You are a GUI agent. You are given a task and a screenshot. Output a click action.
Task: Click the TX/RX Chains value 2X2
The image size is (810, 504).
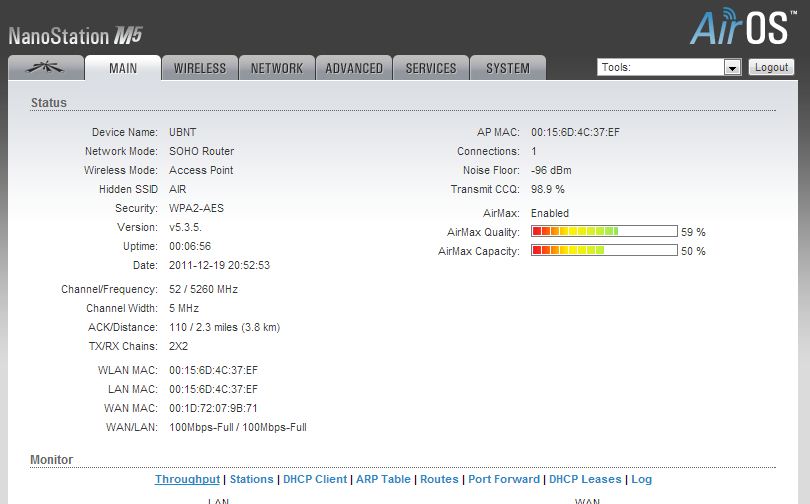pos(178,346)
